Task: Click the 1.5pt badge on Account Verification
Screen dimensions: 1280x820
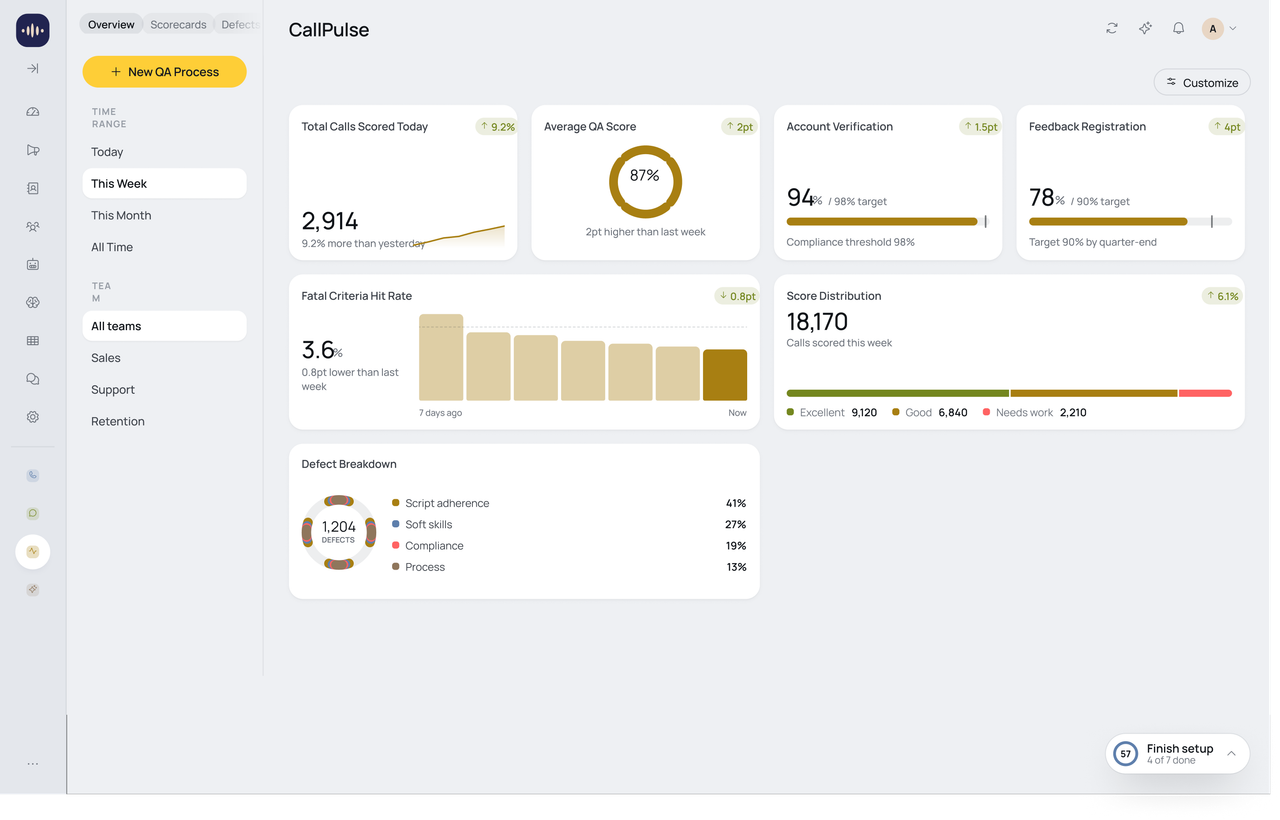Action: 980,127
